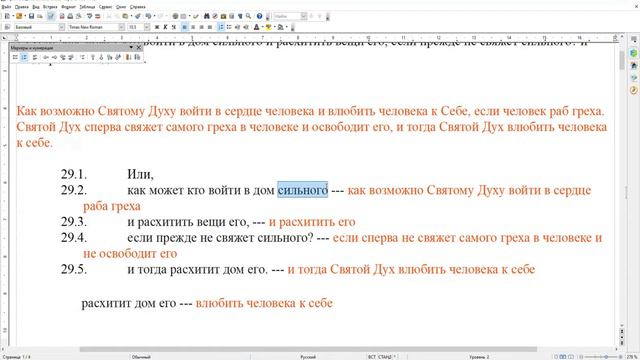Toggle Center alignment
Viewport: 640px width, 360px height.
pyautogui.click(x=193, y=27)
